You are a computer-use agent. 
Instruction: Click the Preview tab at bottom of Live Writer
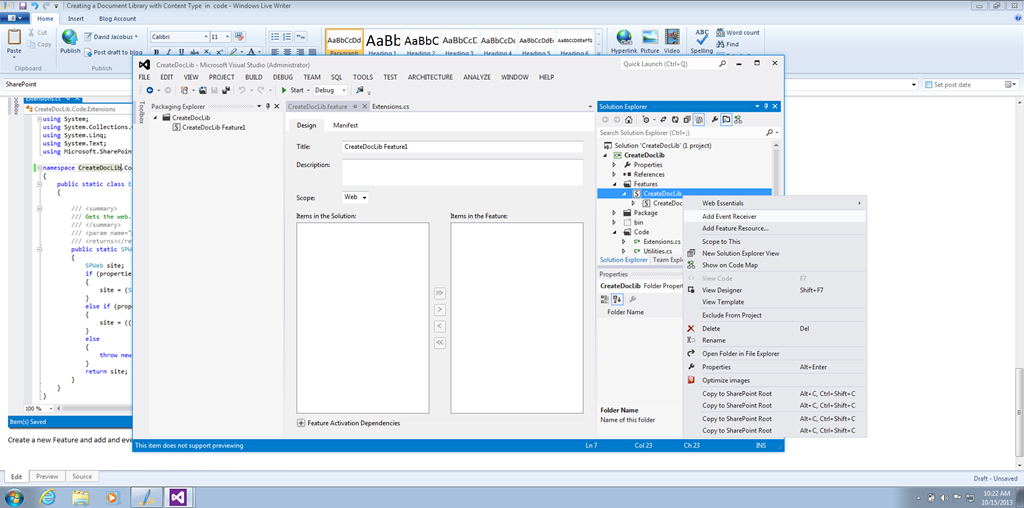pyautogui.click(x=47, y=477)
